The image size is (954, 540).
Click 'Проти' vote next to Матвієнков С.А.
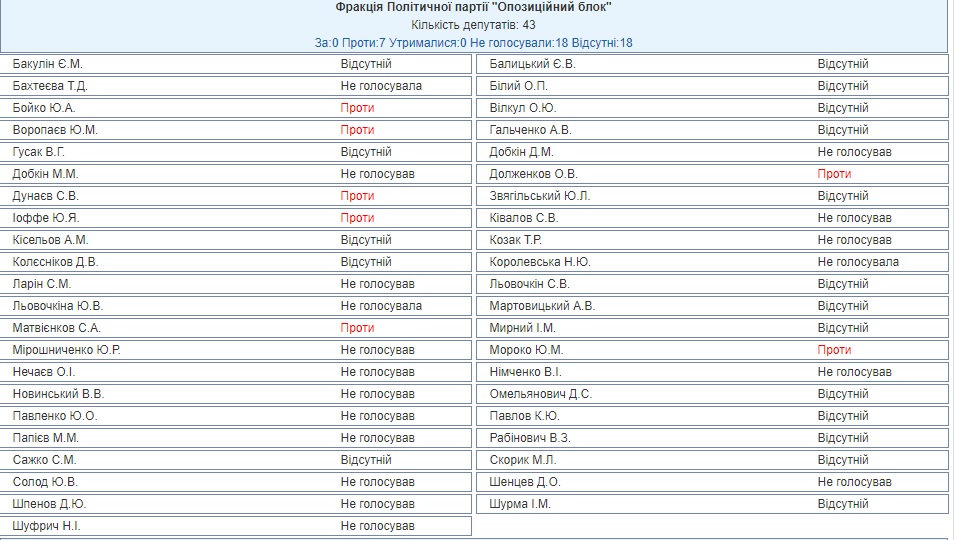pos(357,328)
